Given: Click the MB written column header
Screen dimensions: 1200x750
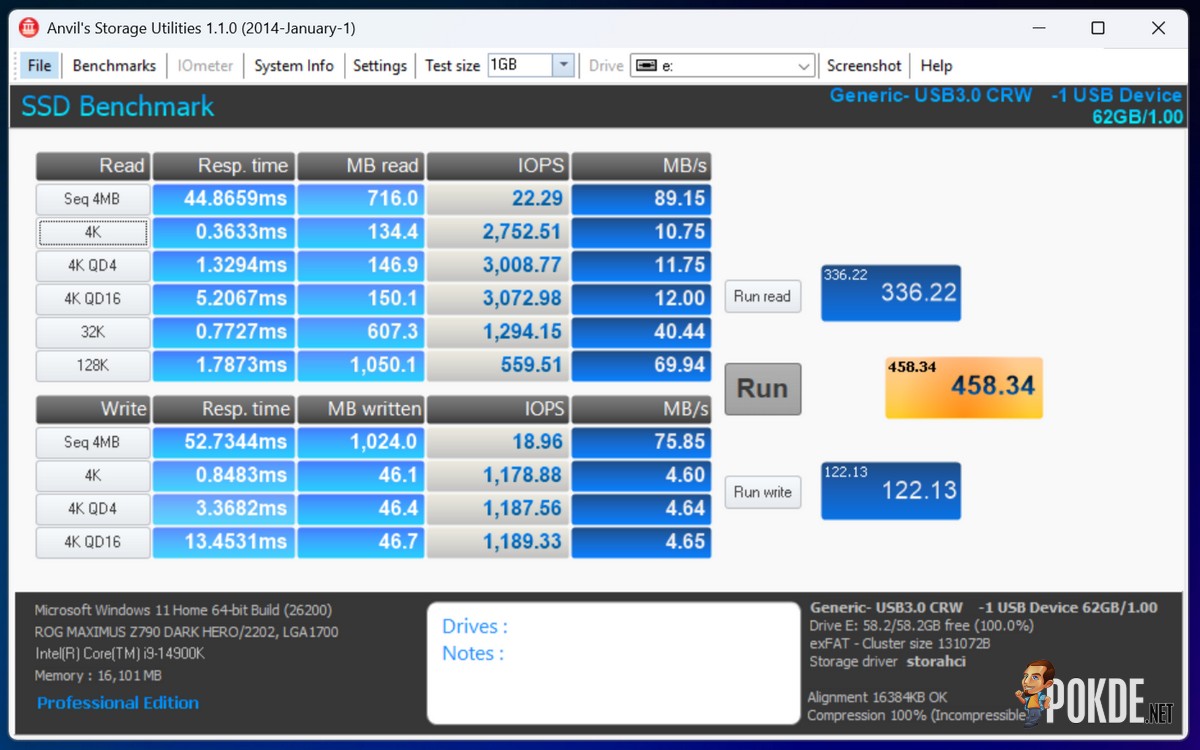Looking at the screenshot, I should pos(360,409).
